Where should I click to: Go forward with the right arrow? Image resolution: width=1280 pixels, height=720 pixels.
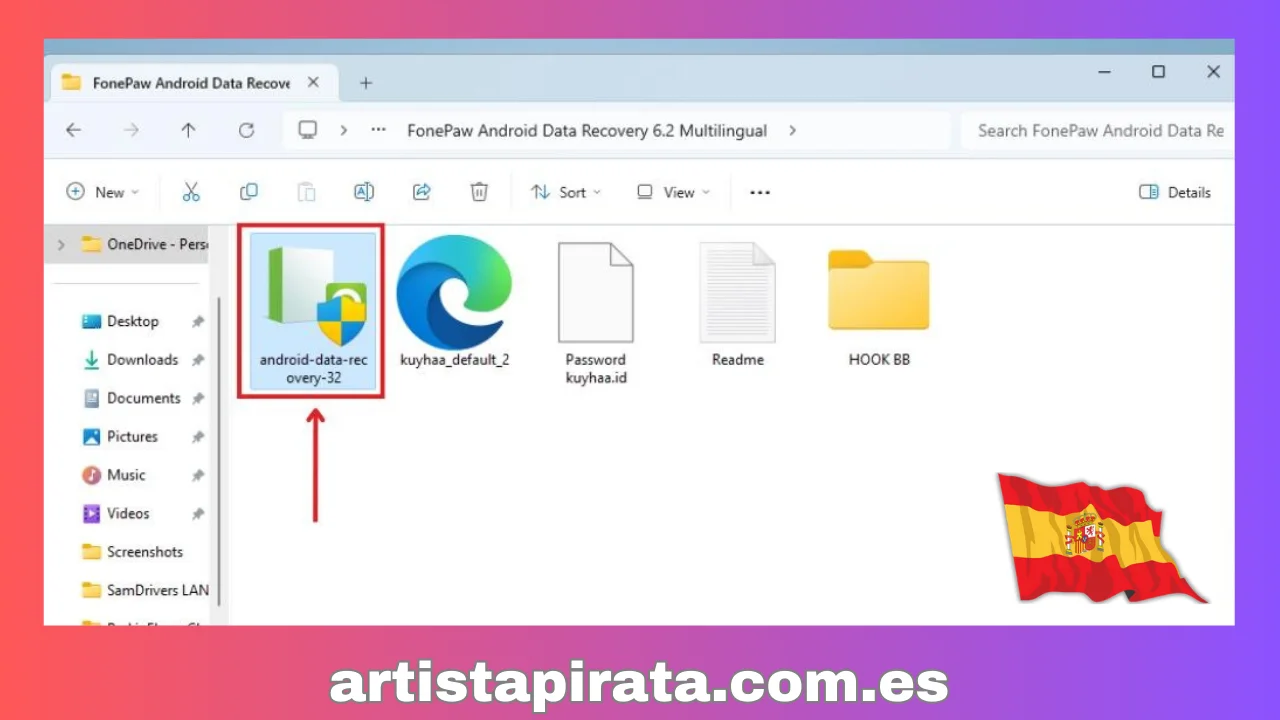coord(131,130)
